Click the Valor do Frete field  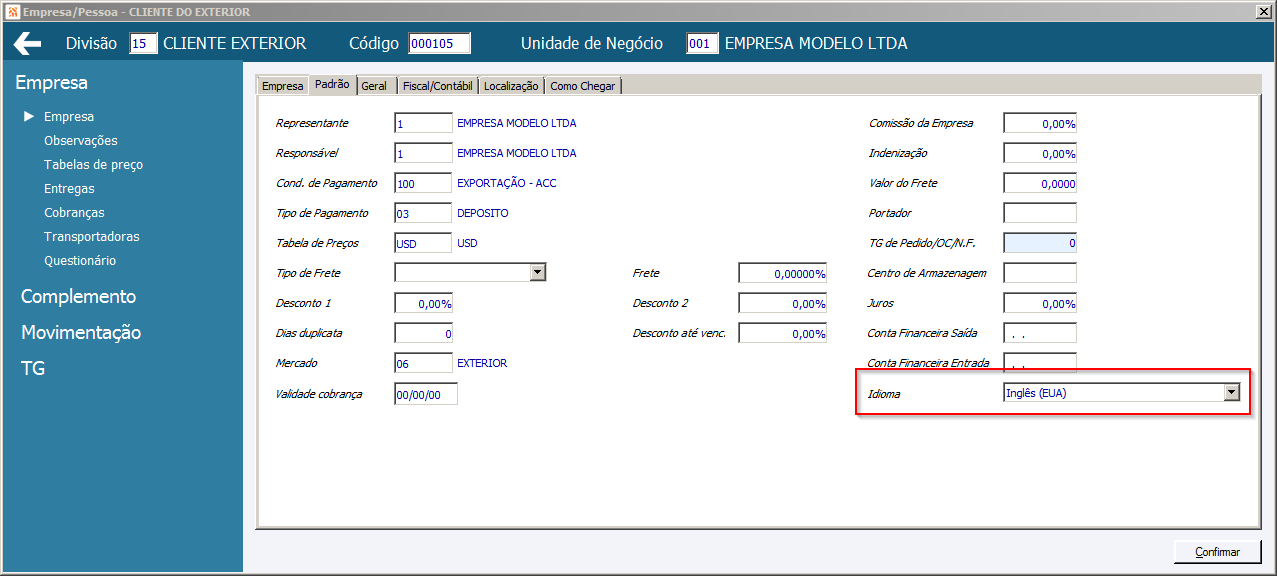(1040, 184)
